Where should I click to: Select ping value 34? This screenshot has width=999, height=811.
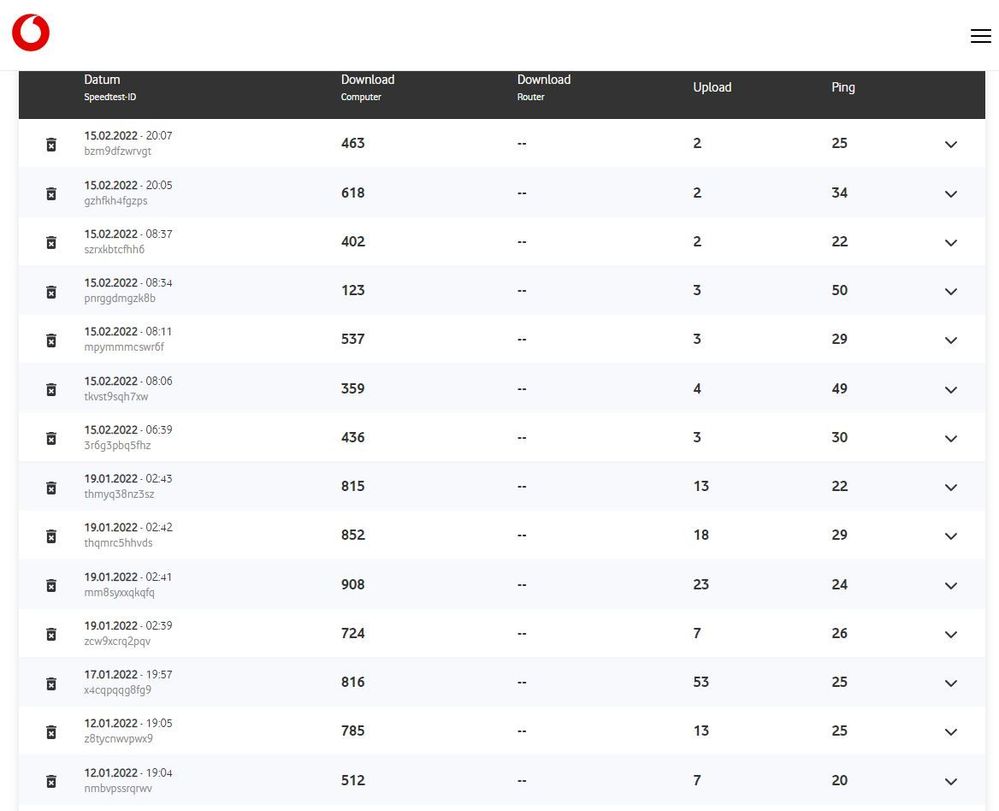coord(840,192)
